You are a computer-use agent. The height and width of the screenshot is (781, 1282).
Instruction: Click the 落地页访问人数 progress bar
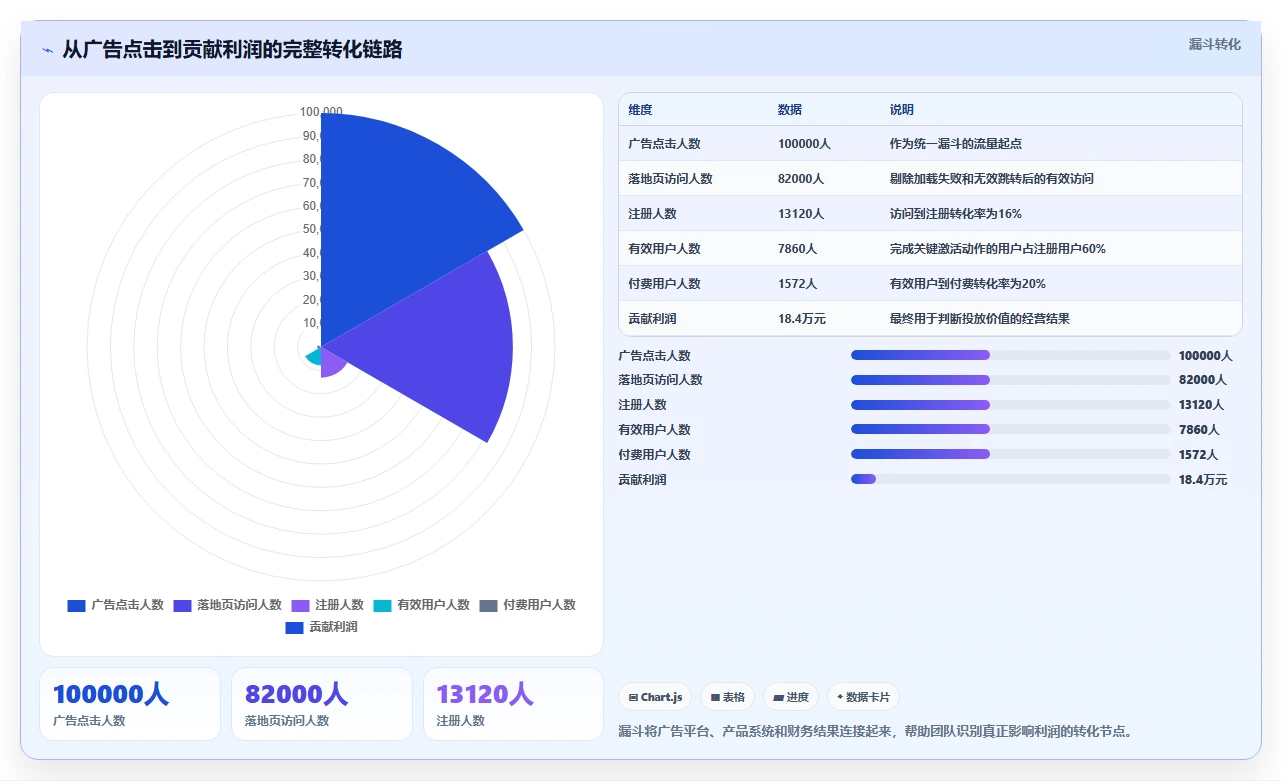click(x=1010, y=380)
